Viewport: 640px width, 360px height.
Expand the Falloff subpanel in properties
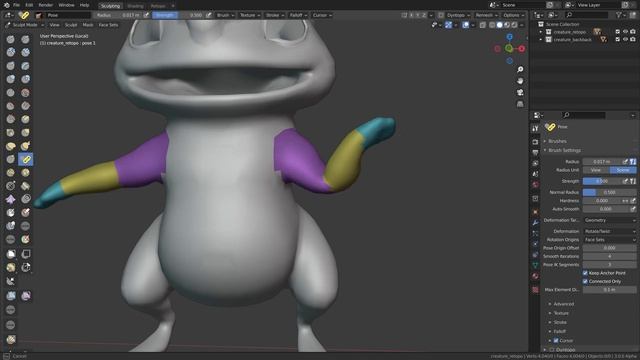pyautogui.click(x=560, y=331)
